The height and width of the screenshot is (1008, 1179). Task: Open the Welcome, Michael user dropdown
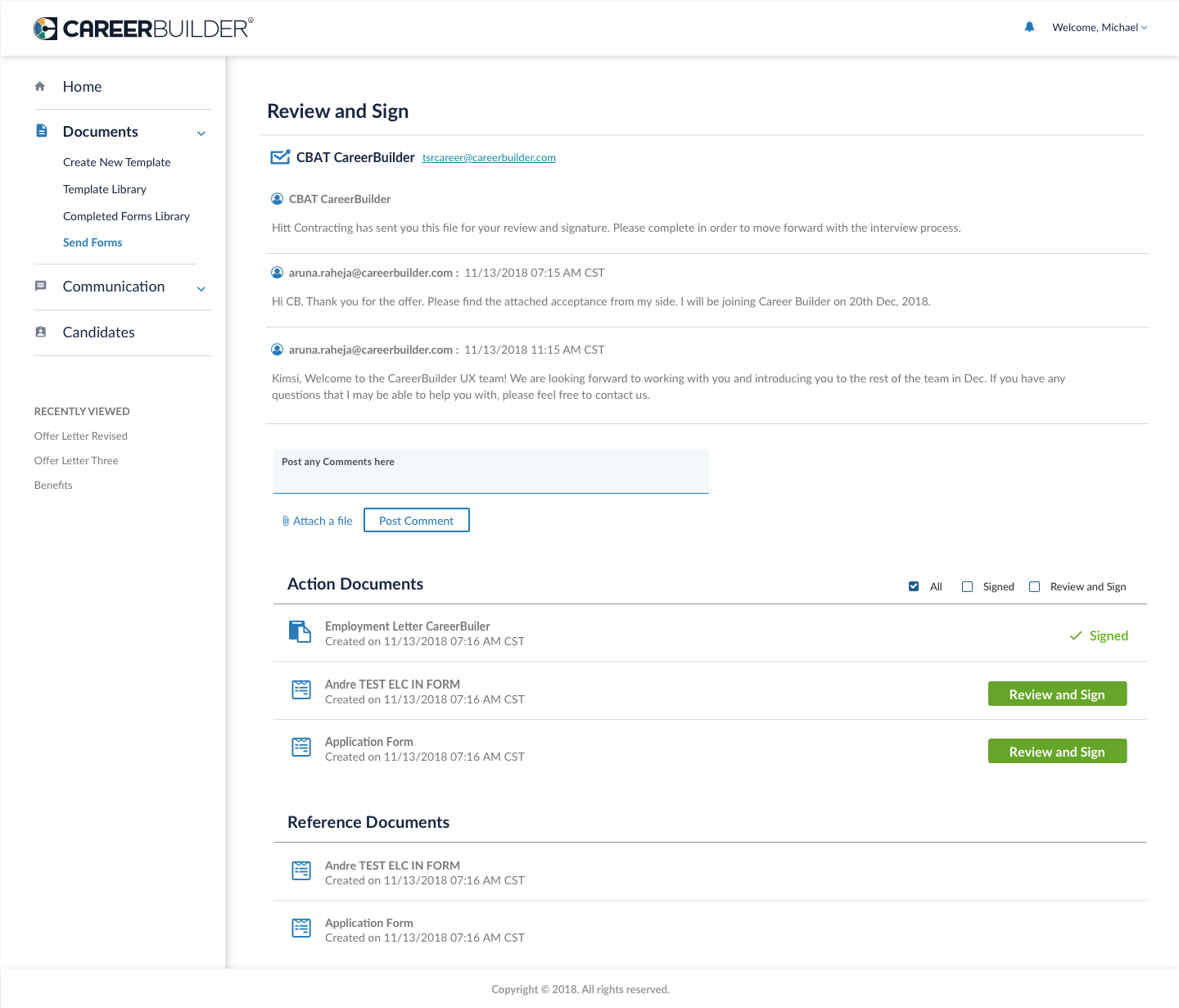click(x=1100, y=27)
